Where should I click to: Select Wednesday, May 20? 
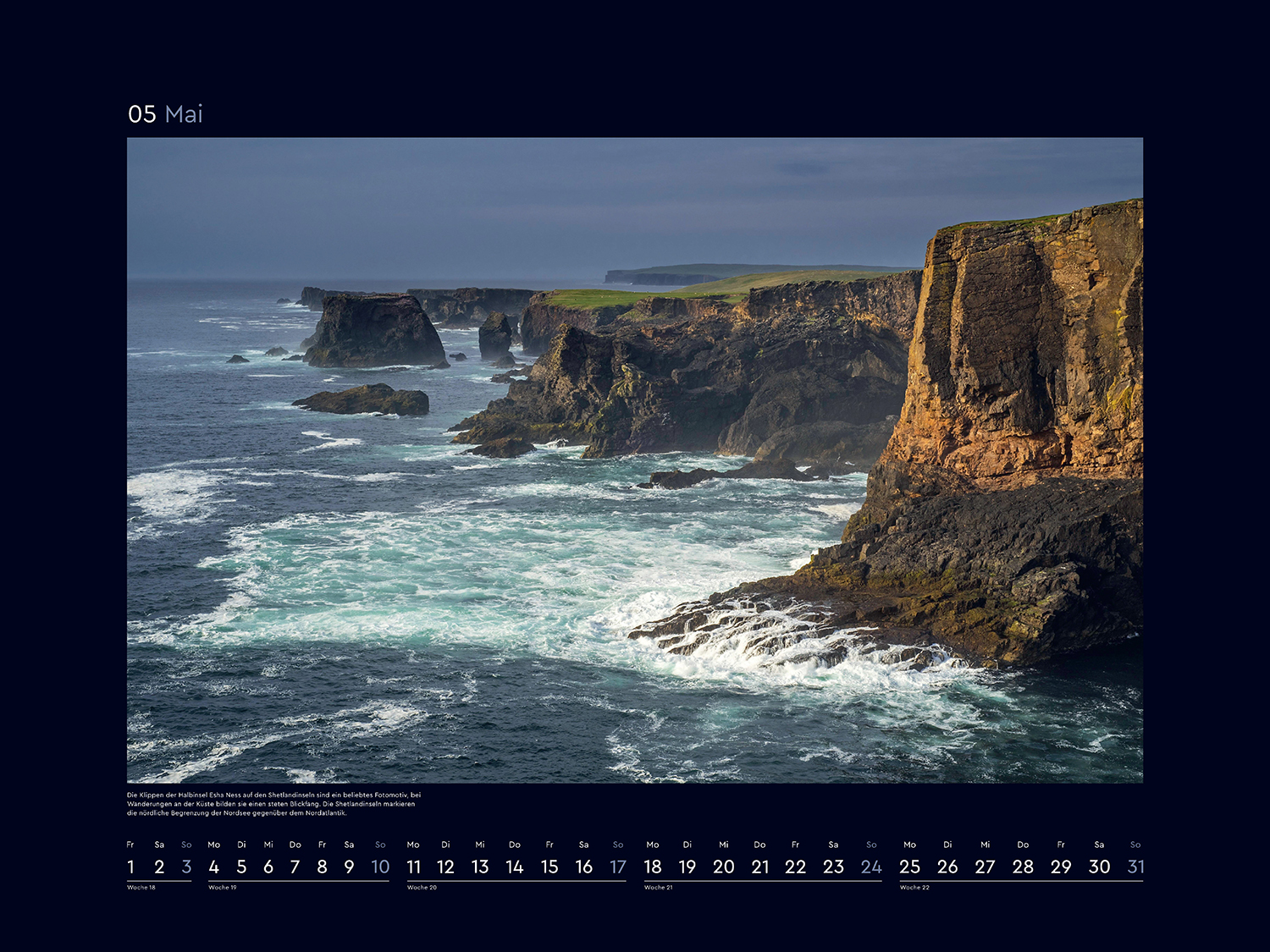point(723,867)
